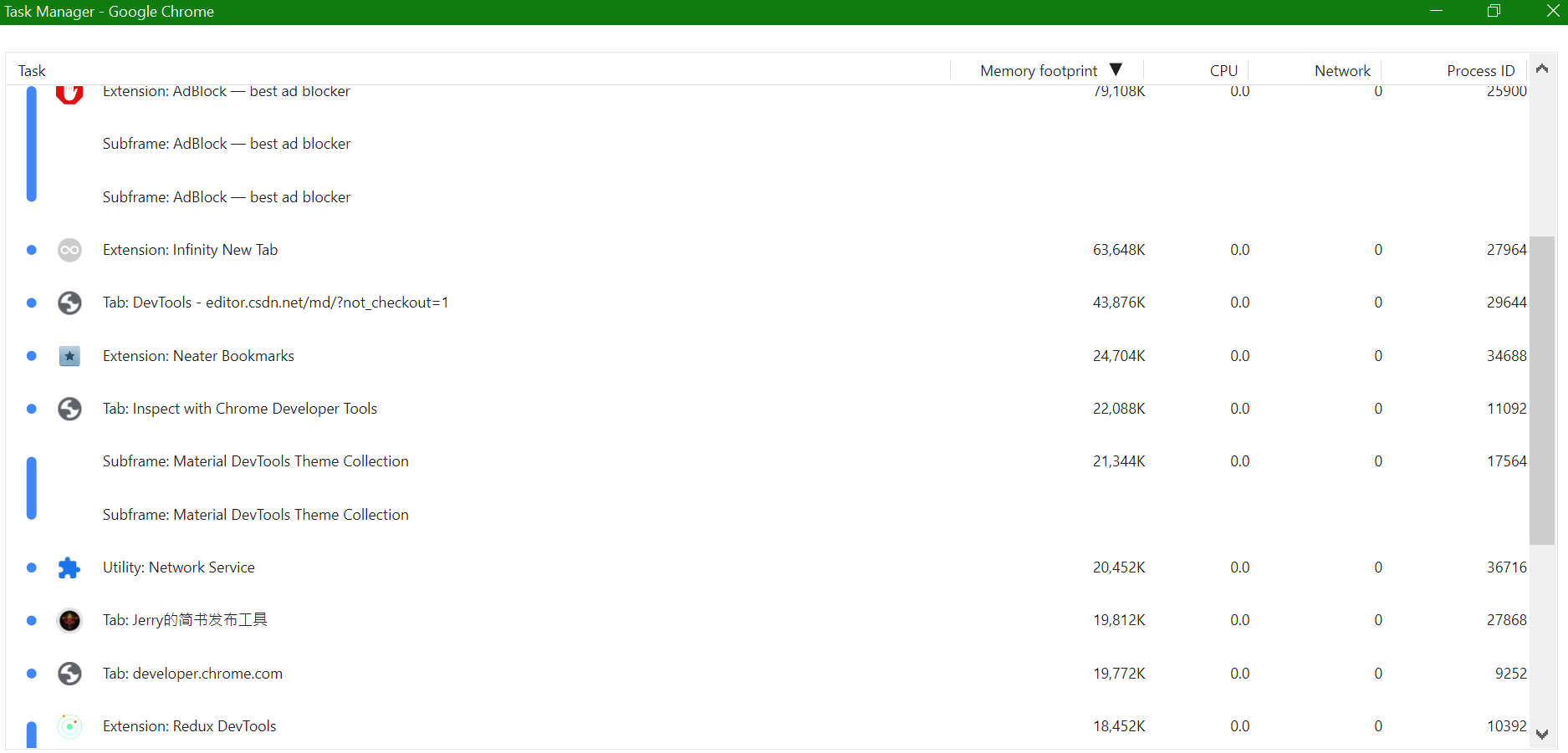Click process ID 34688
Screen dimensions: 1568x753
tap(1506, 356)
